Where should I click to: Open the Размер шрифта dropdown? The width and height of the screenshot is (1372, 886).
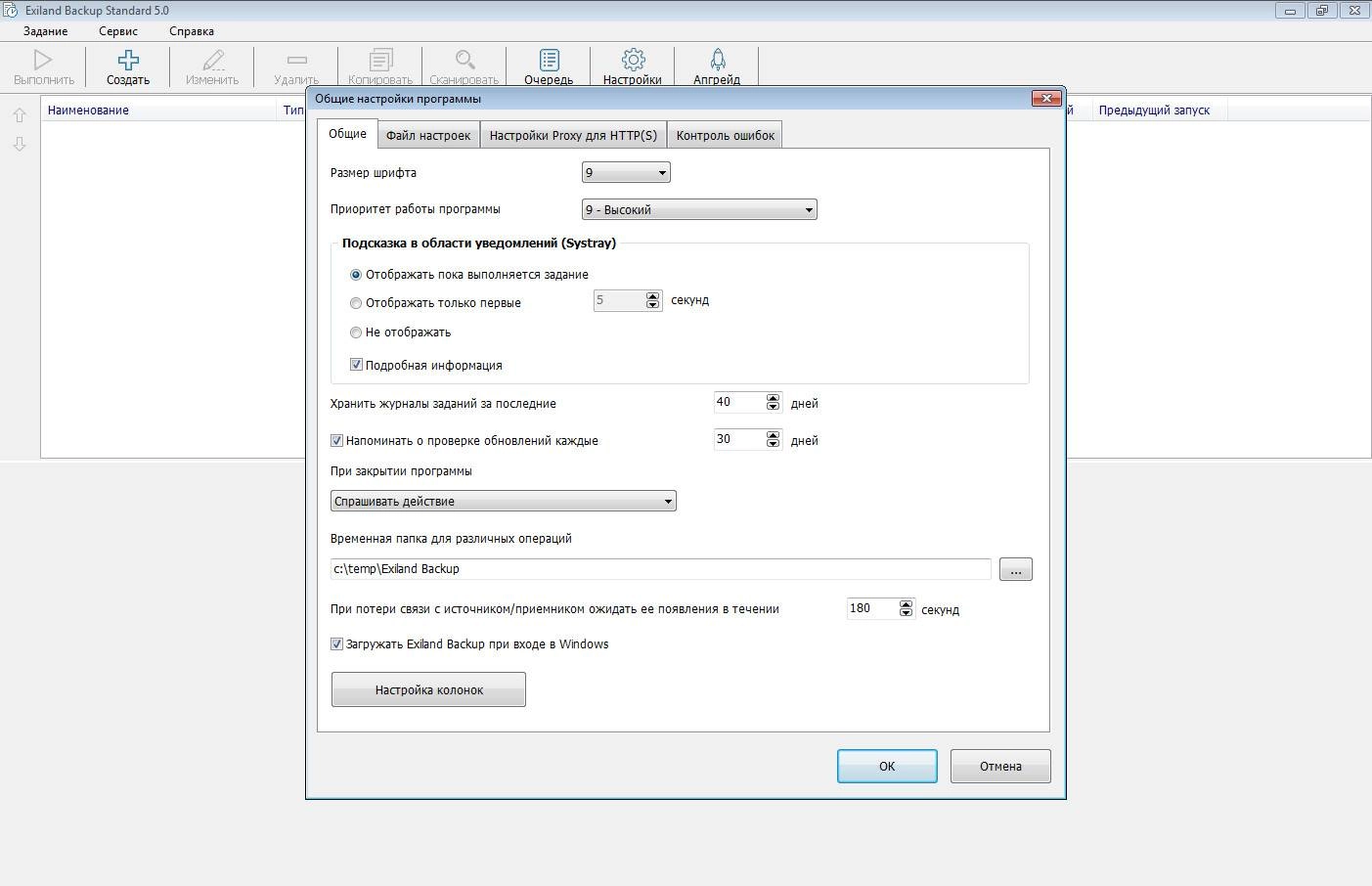pos(626,173)
